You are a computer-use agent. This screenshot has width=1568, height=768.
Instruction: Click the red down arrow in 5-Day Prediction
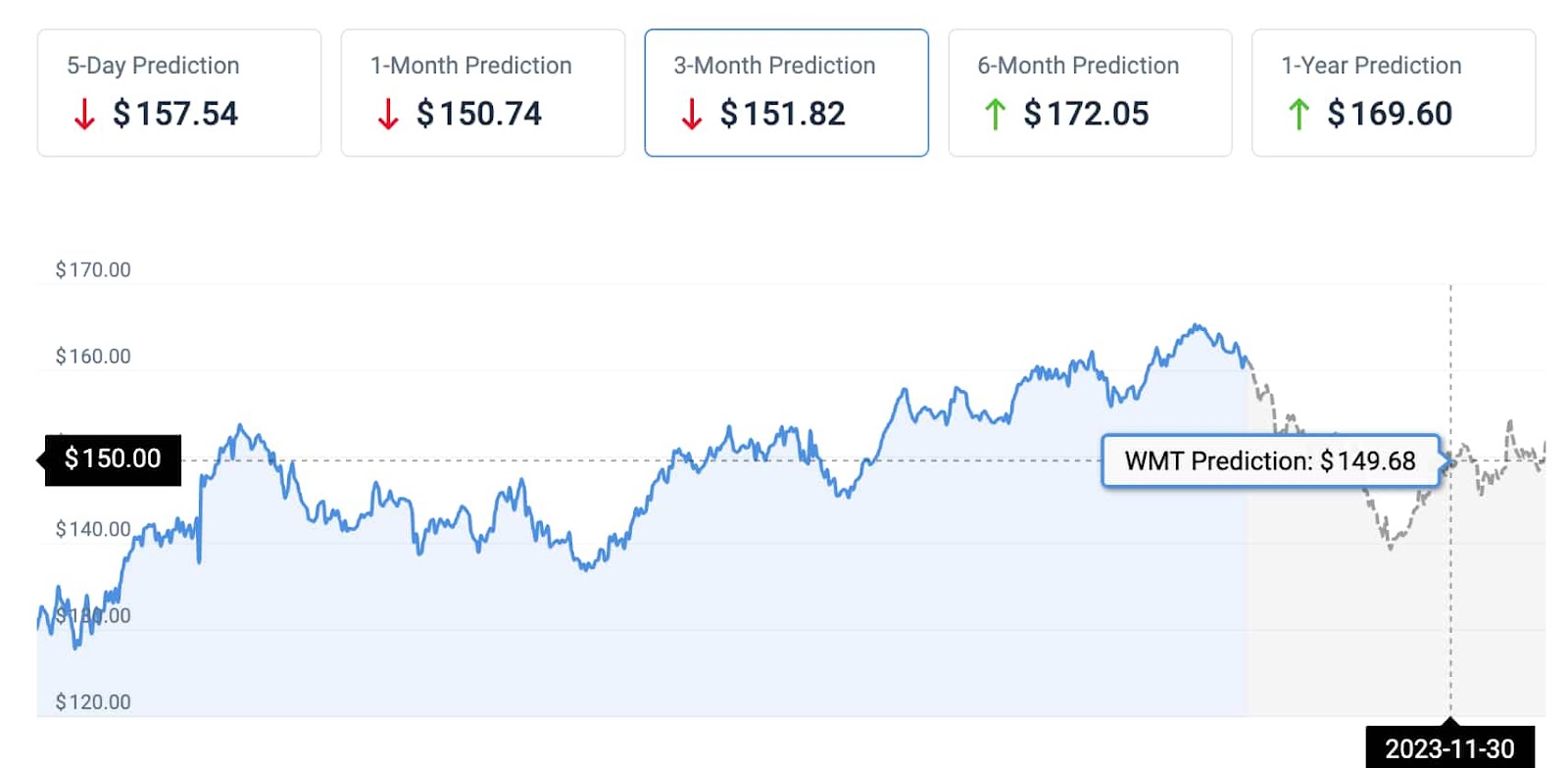(84, 114)
